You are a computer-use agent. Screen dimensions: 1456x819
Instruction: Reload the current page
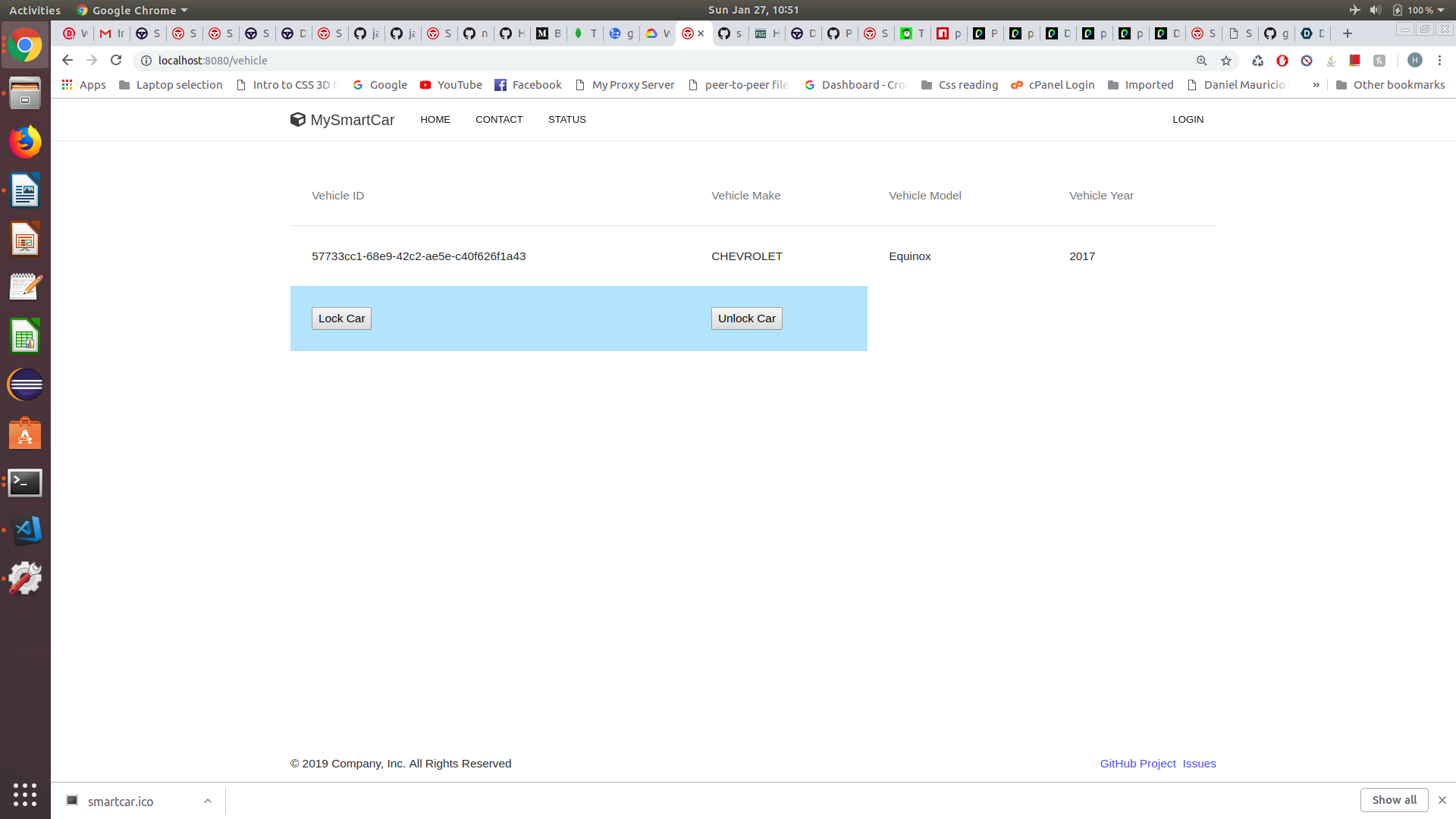click(116, 60)
